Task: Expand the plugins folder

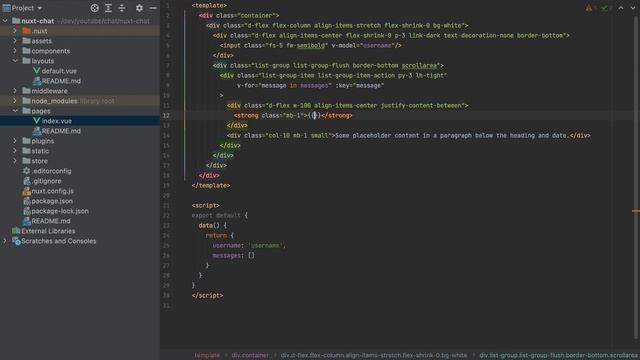Action: point(15,141)
